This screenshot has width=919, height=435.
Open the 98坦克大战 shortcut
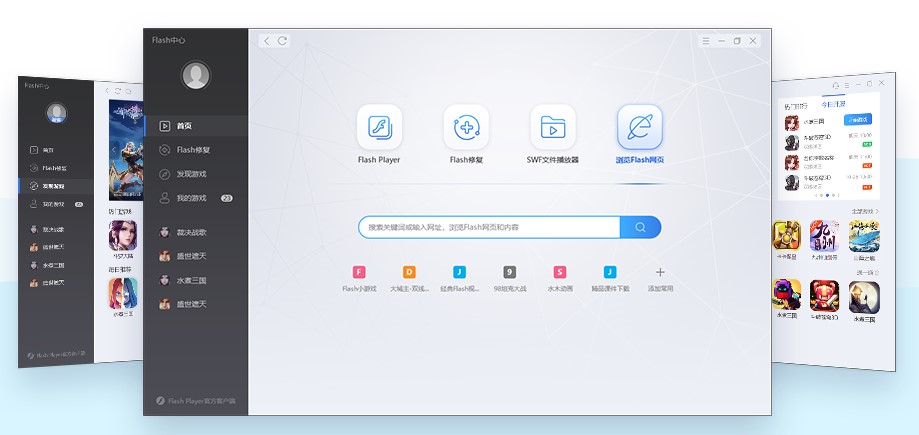tap(510, 272)
